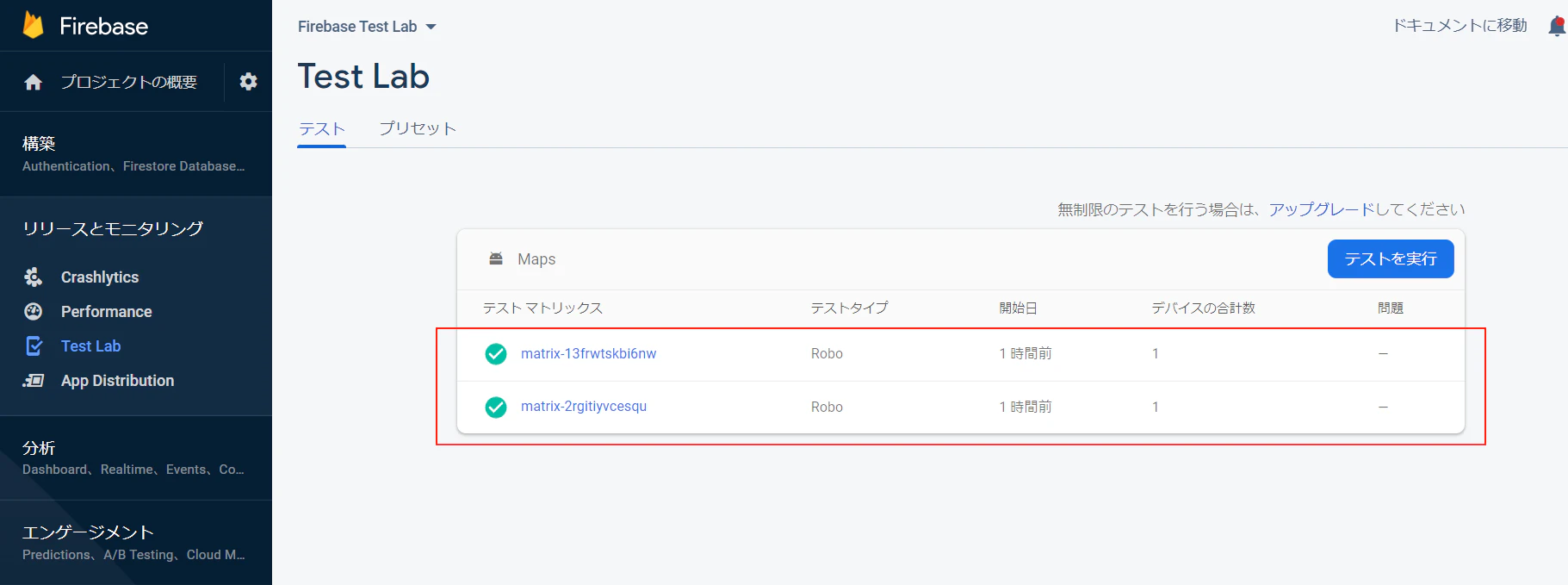Click the Android icon beside Maps
This screenshot has height=585, width=1568.
496,258
